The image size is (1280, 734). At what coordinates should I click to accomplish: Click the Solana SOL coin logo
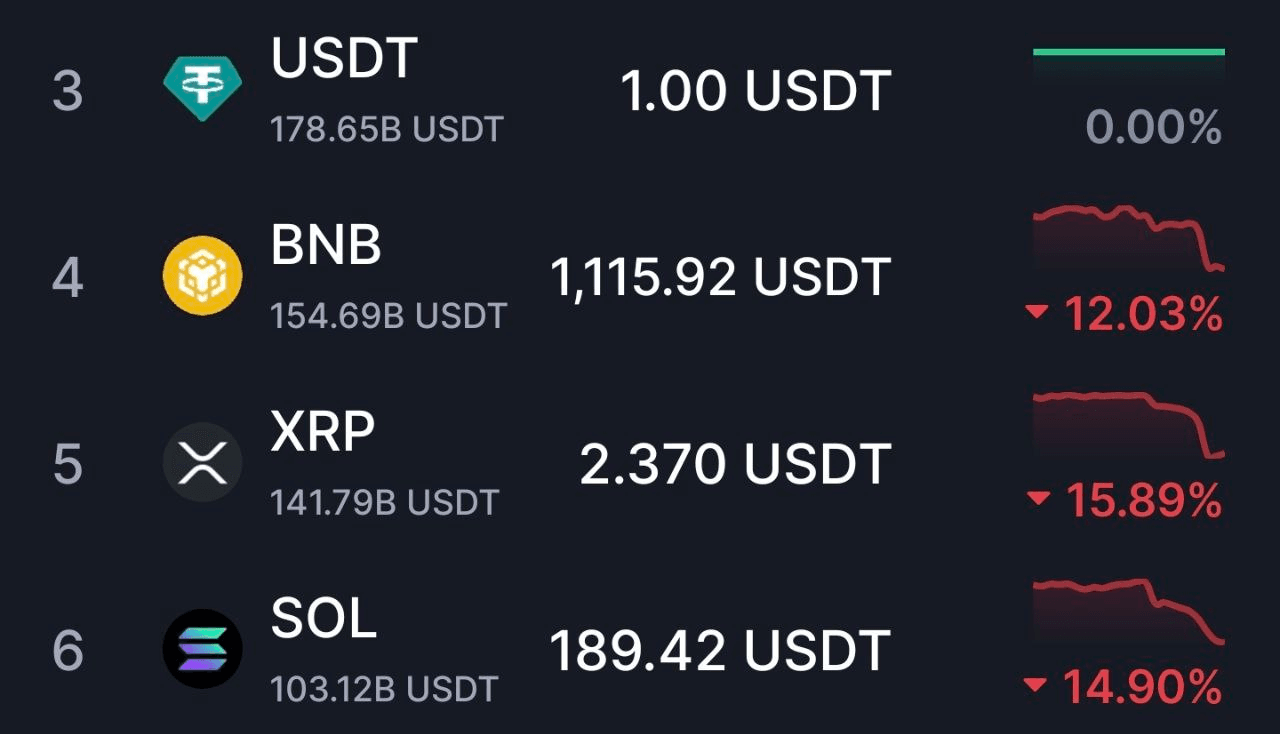pos(203,649)
